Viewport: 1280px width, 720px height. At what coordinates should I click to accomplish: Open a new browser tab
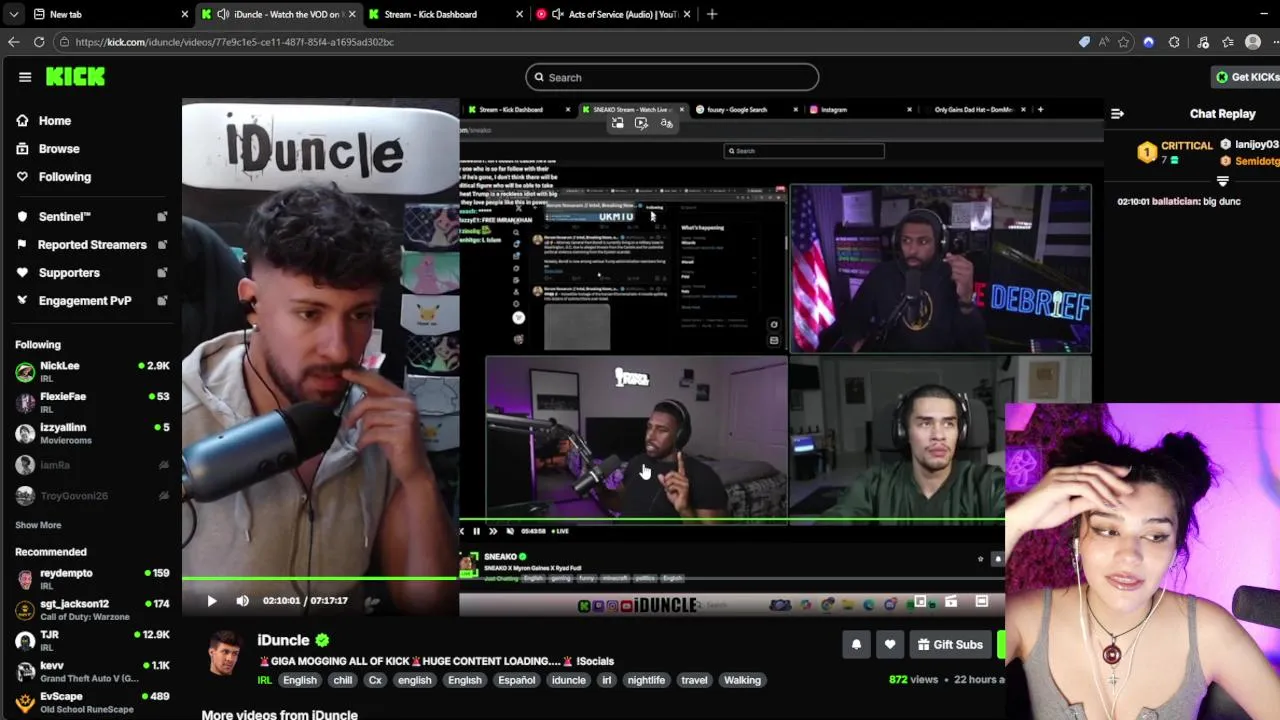[x=712, y=14]
